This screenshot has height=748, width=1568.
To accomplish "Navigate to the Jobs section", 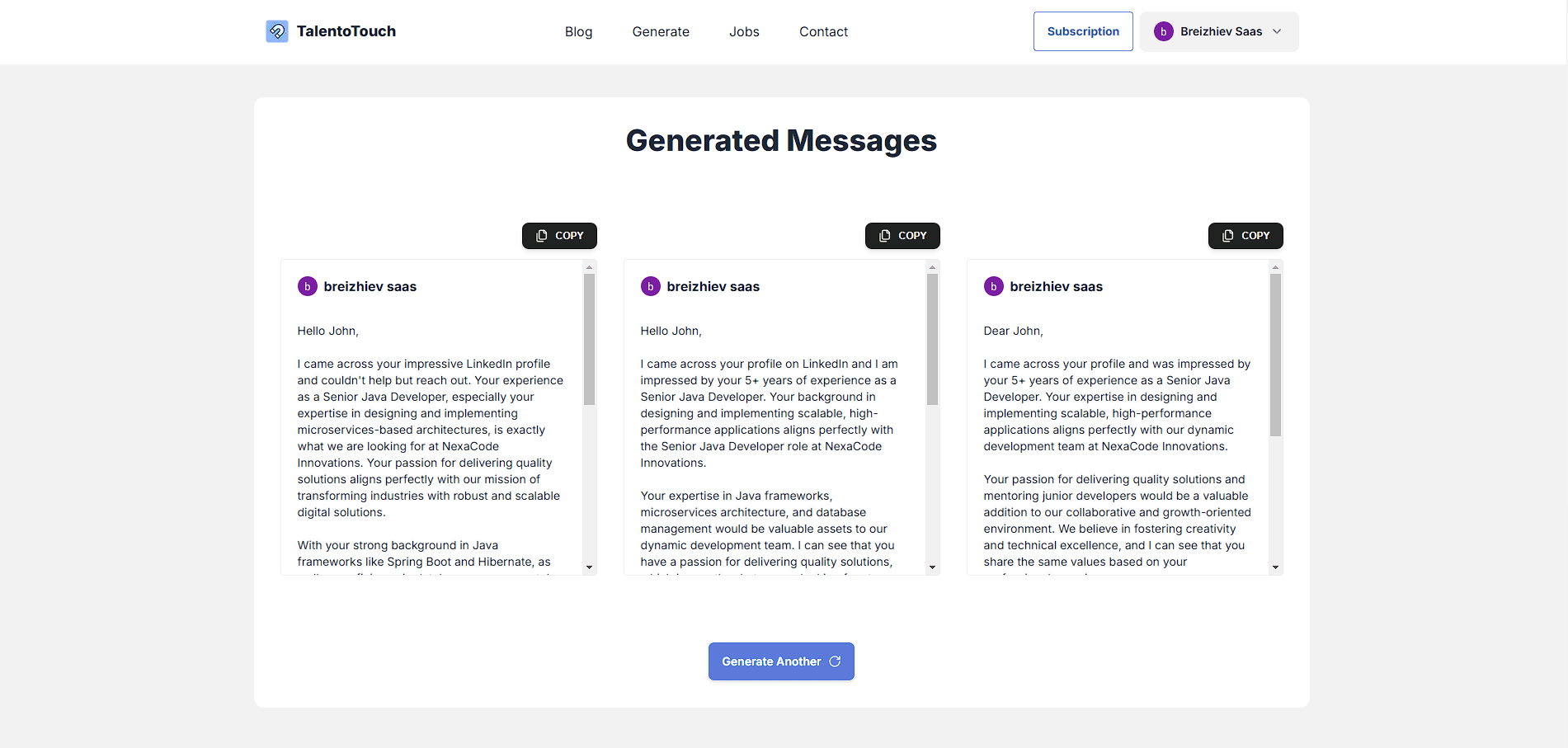I will coord(744,31).
